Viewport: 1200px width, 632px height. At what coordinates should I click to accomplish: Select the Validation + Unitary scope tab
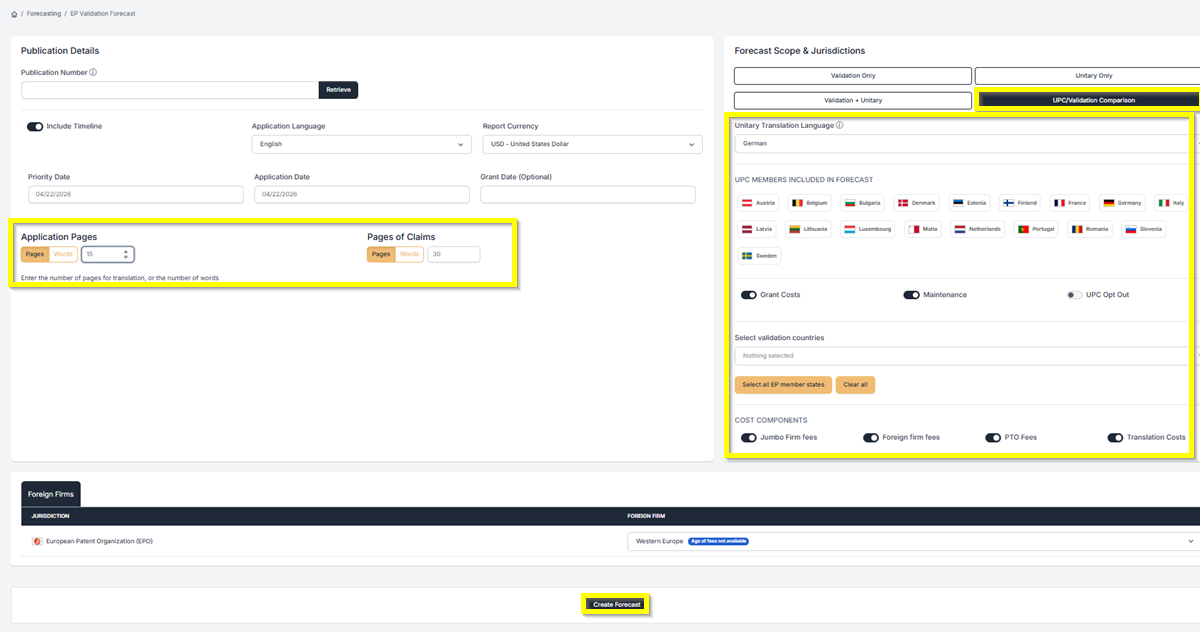tap(853, 100)
